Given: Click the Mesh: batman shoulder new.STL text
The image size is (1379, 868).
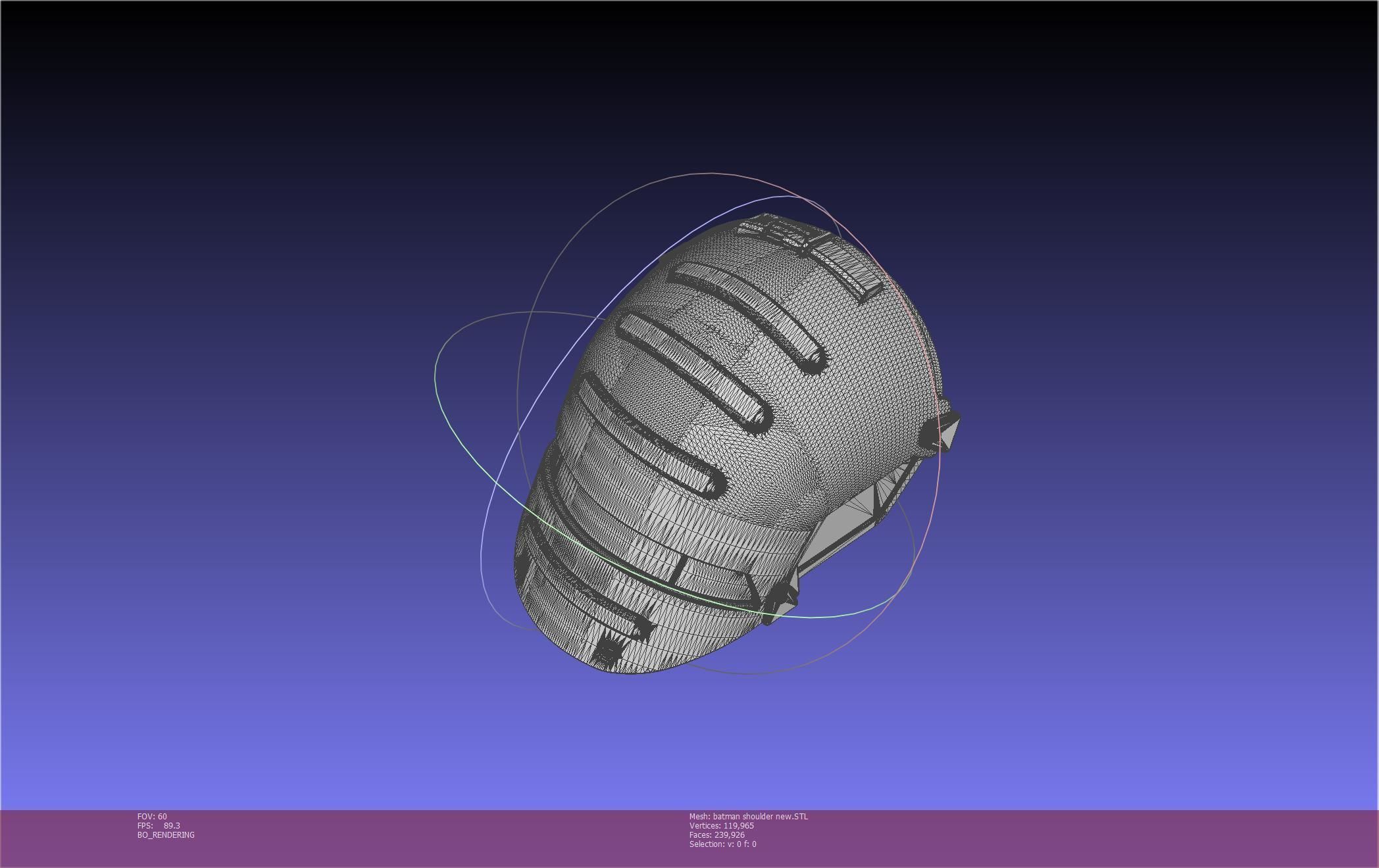Looking at the screenshot, I should (748, 816).
